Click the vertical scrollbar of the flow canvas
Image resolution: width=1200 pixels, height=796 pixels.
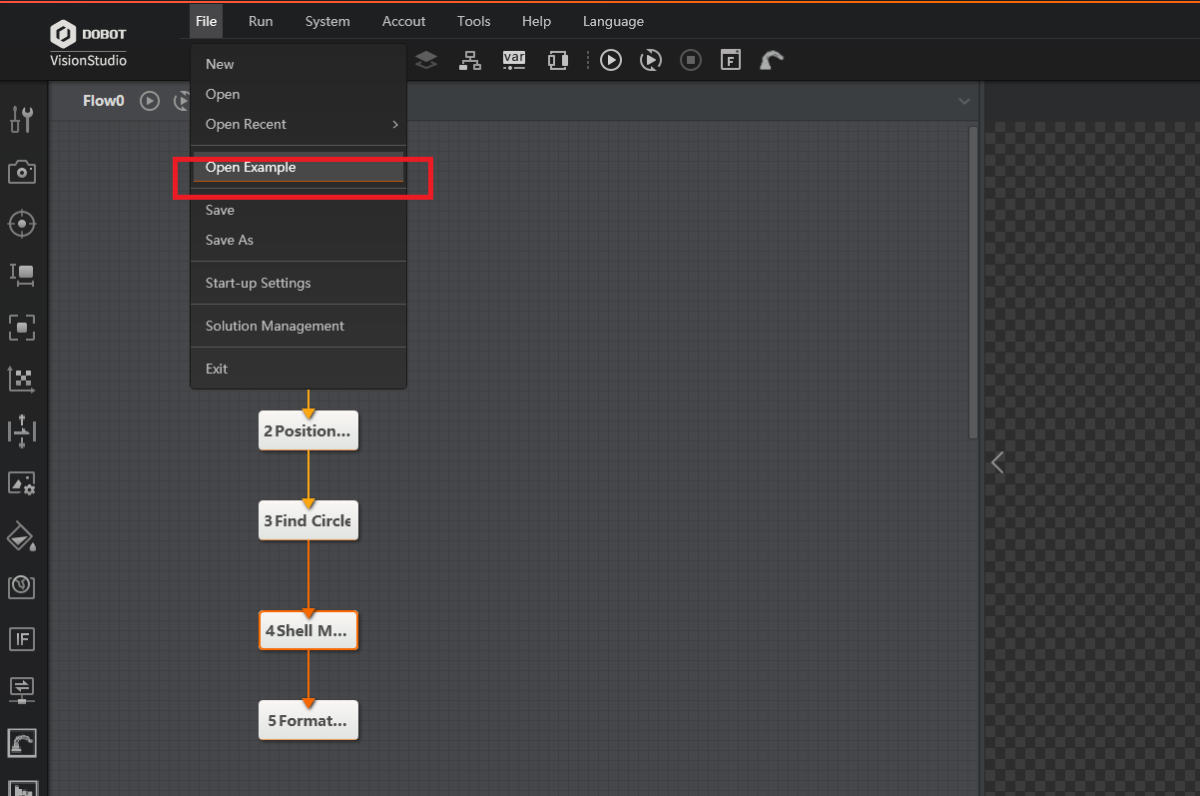click(x=974, y=280)
